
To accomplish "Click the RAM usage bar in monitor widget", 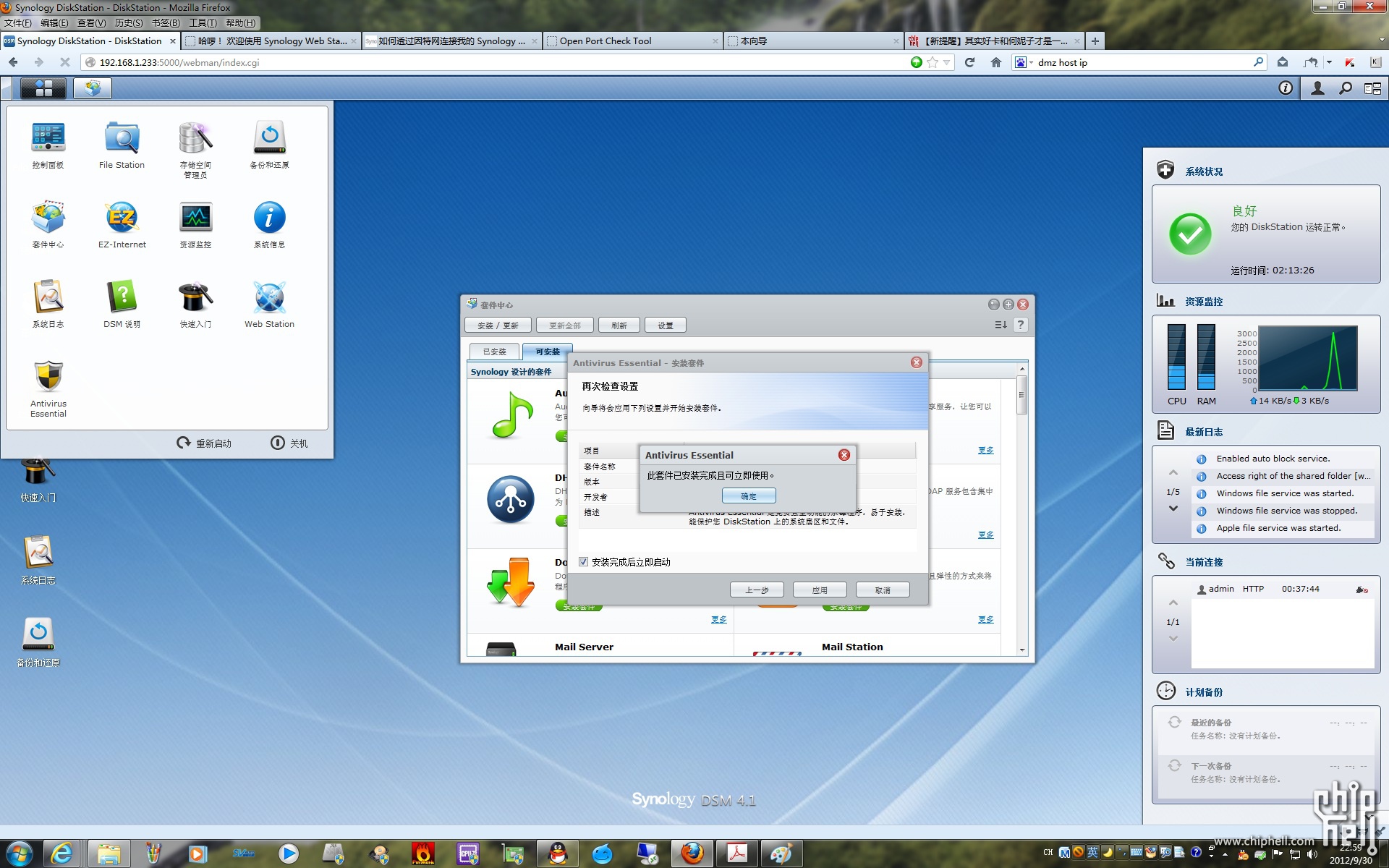I will [x=1206, y=357].
